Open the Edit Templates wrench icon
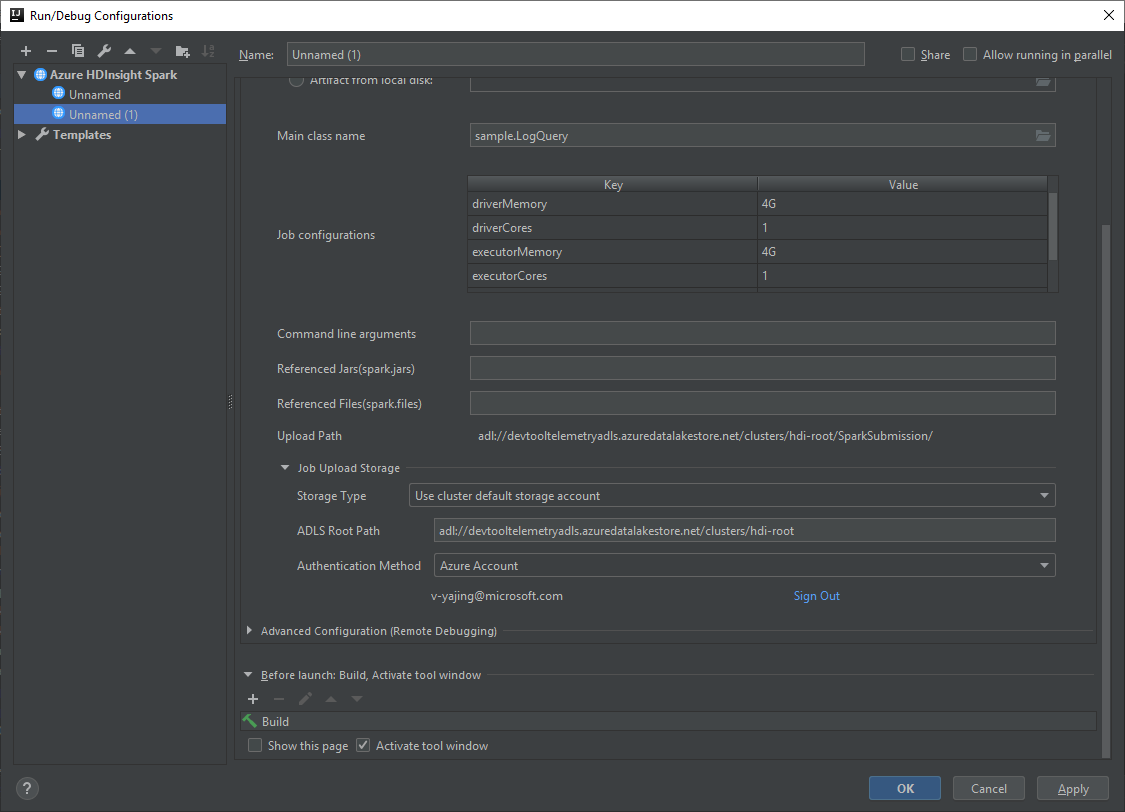This screenshot has width=1125, height=812. coord(103,50)
